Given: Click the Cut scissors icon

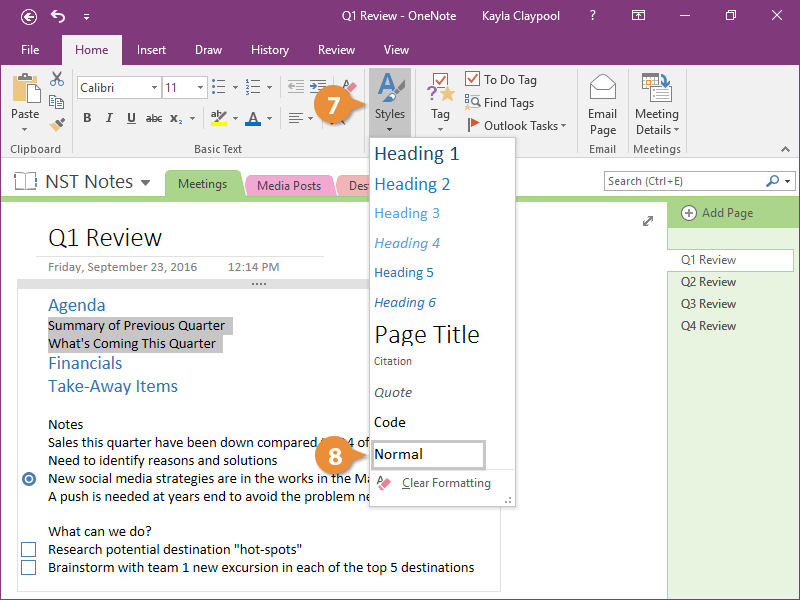Looking at the screenshot, I should pyautogui.click(x=57, y=80).
